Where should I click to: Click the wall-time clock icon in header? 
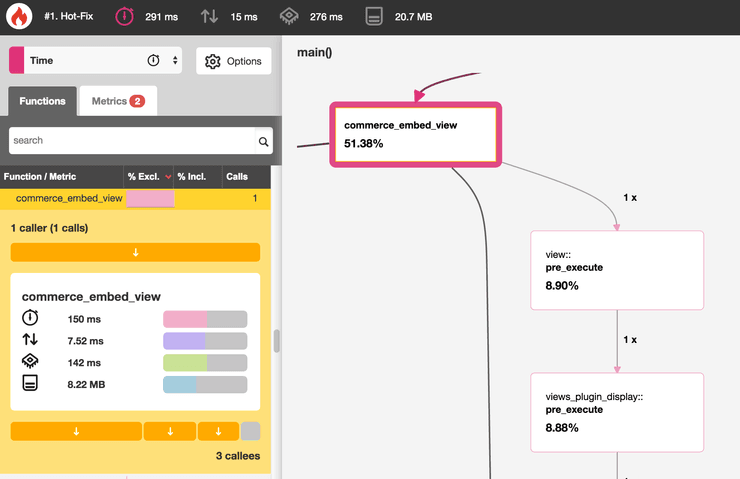(125, 17)
